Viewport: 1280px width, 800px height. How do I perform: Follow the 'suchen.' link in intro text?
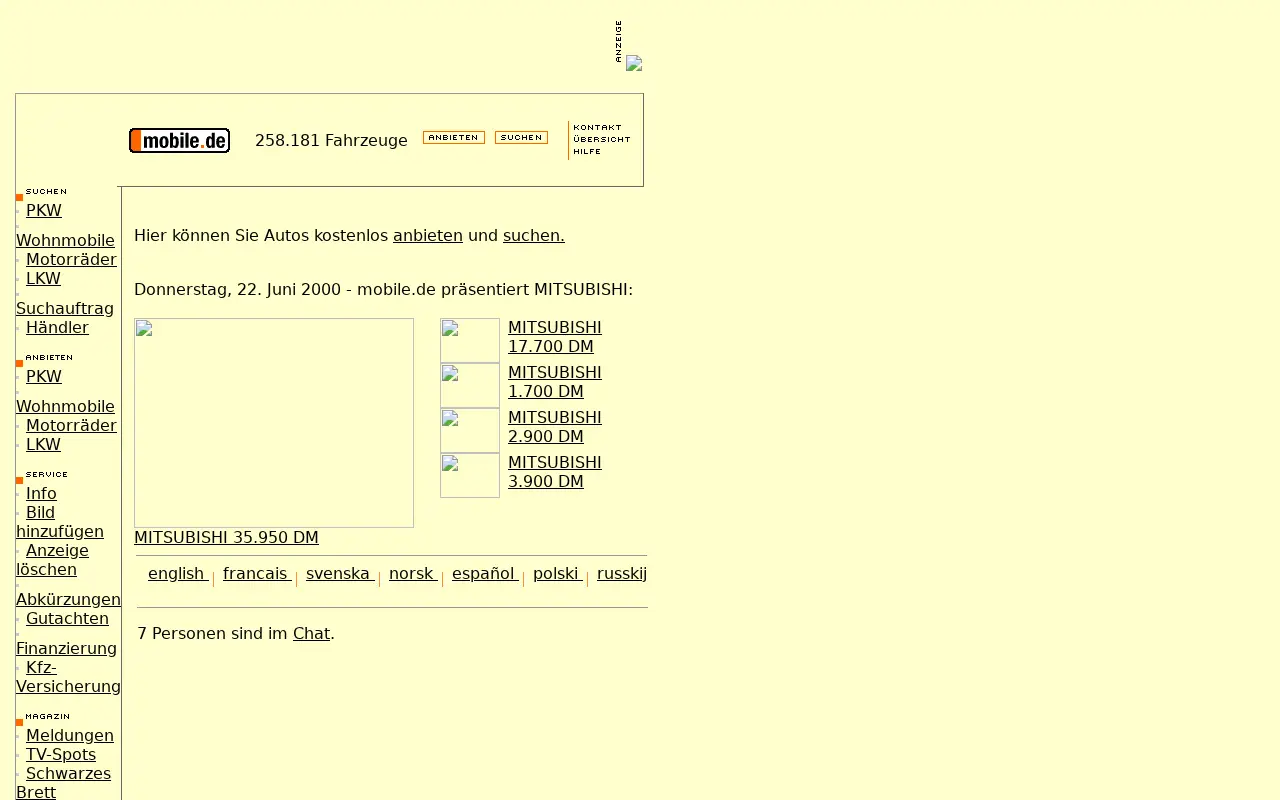(x=534, y=236)
